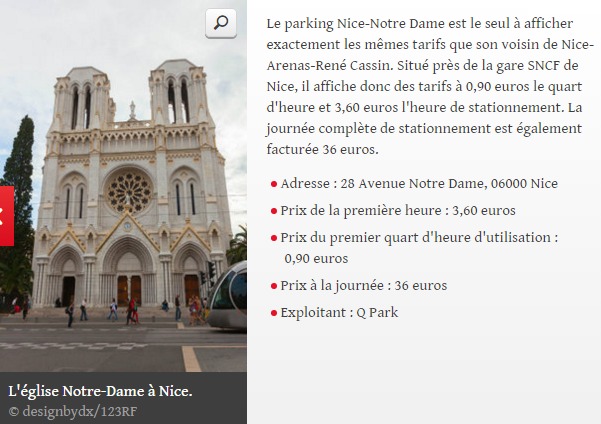Click the Prix à la journée : 36 euros line
Screen dimensions: 601x424
click(364, 286)
